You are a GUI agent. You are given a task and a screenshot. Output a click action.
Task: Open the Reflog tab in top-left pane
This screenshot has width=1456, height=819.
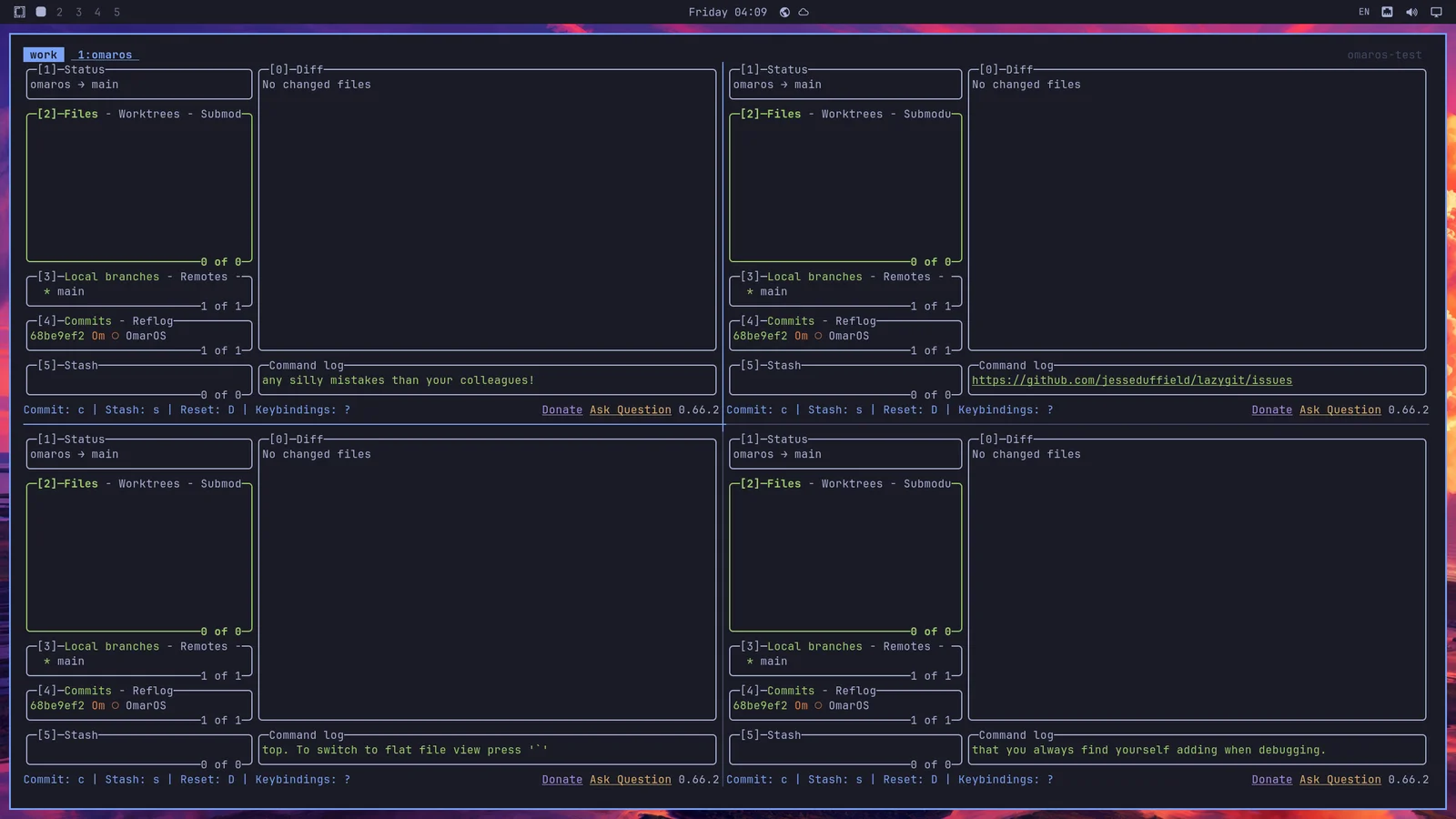coord(153,321)
